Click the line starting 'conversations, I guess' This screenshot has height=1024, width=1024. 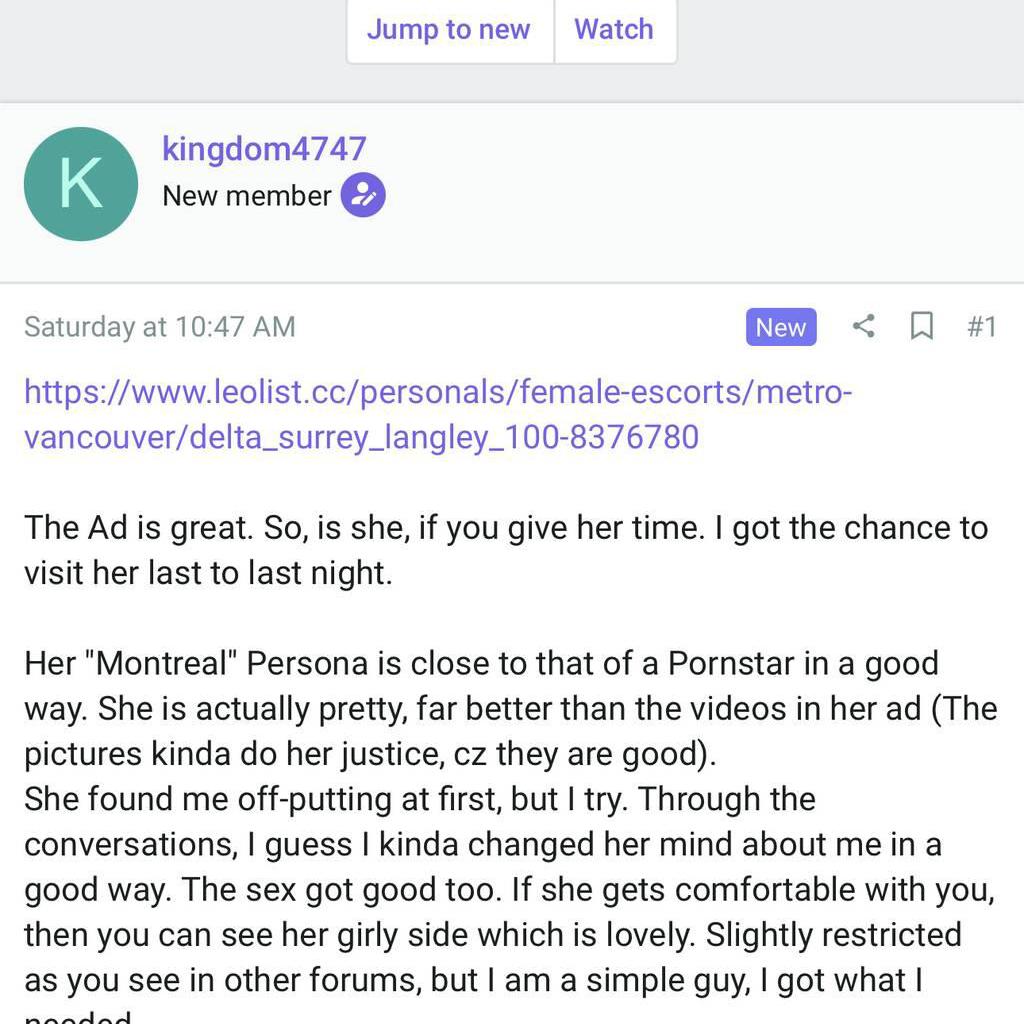pos(482,844)
